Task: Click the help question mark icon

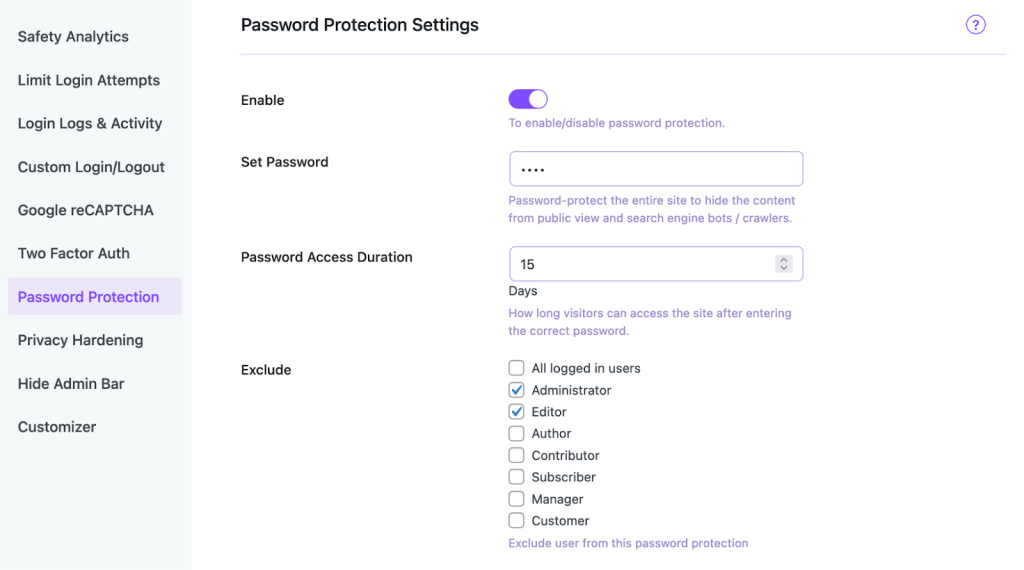Action: pyautogui.click(x=975, y=25)
